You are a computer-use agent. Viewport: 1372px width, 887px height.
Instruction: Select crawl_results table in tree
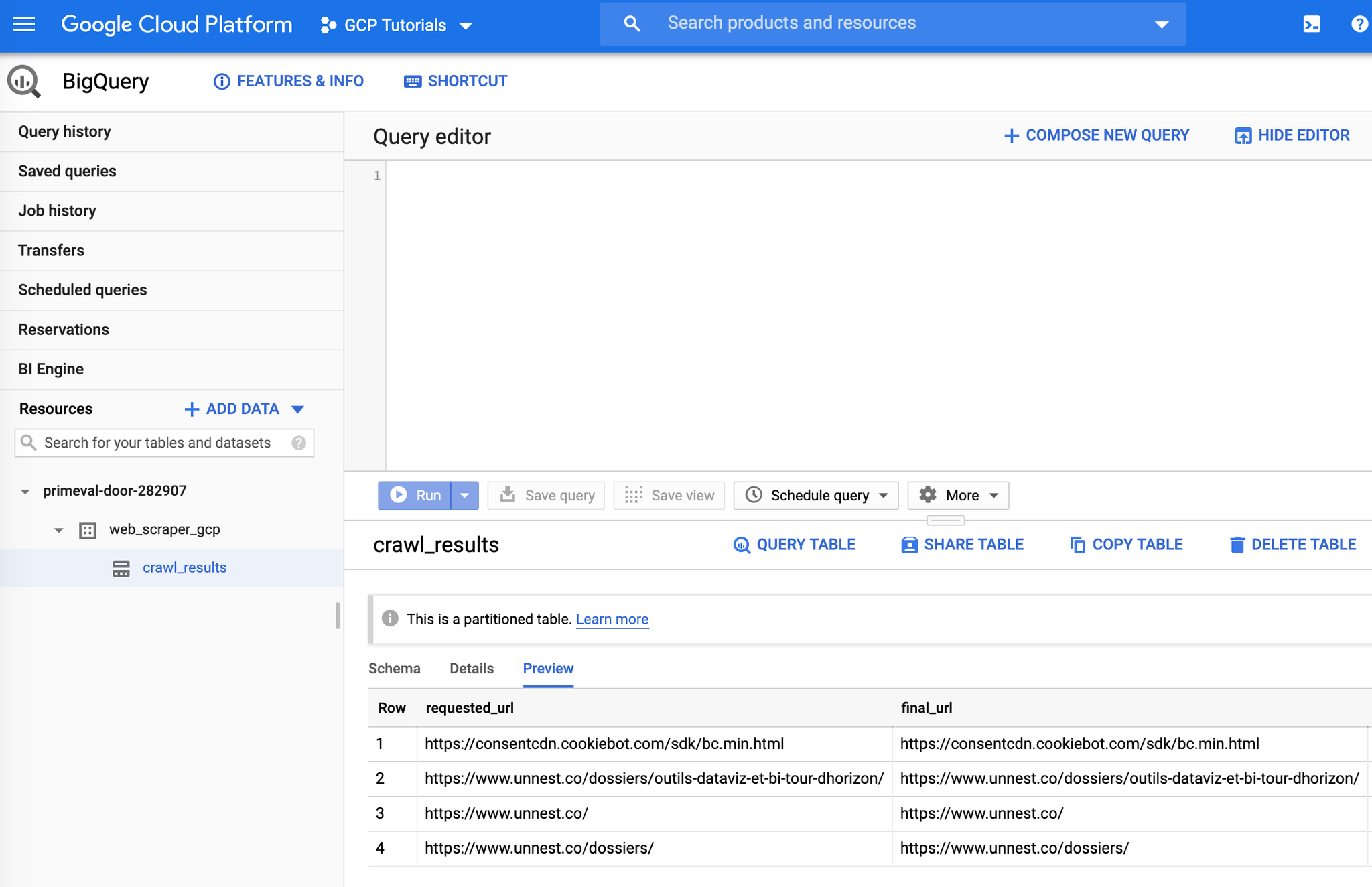pos(185,568)
